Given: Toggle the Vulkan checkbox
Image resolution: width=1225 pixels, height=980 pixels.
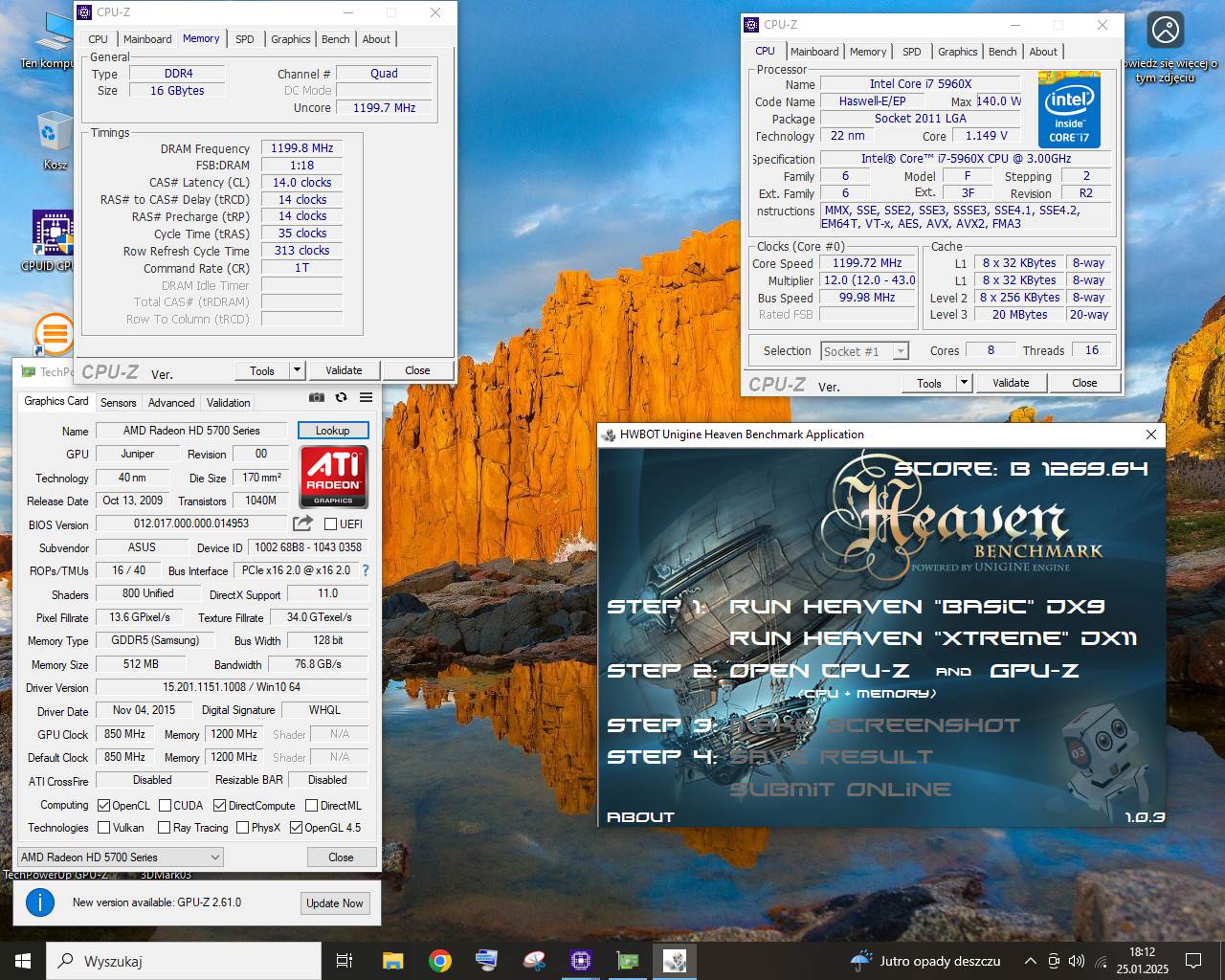Looking at the screenshot, I should pyautogui.click(x=103, y=828).
